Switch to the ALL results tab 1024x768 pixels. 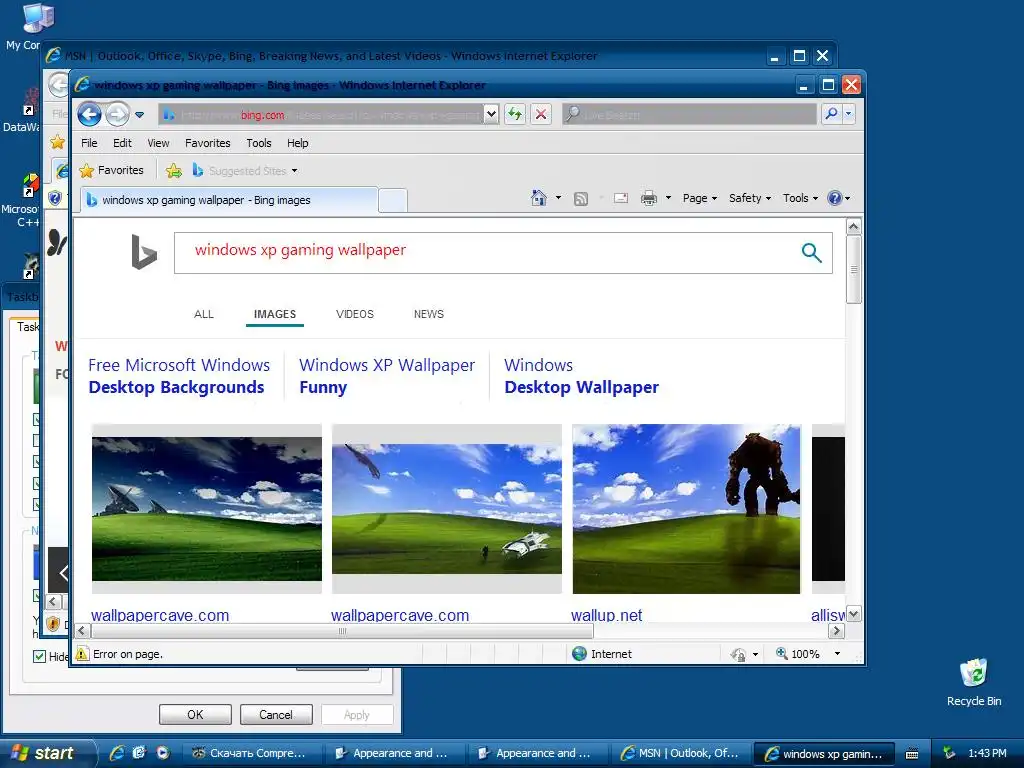point(204,314)
